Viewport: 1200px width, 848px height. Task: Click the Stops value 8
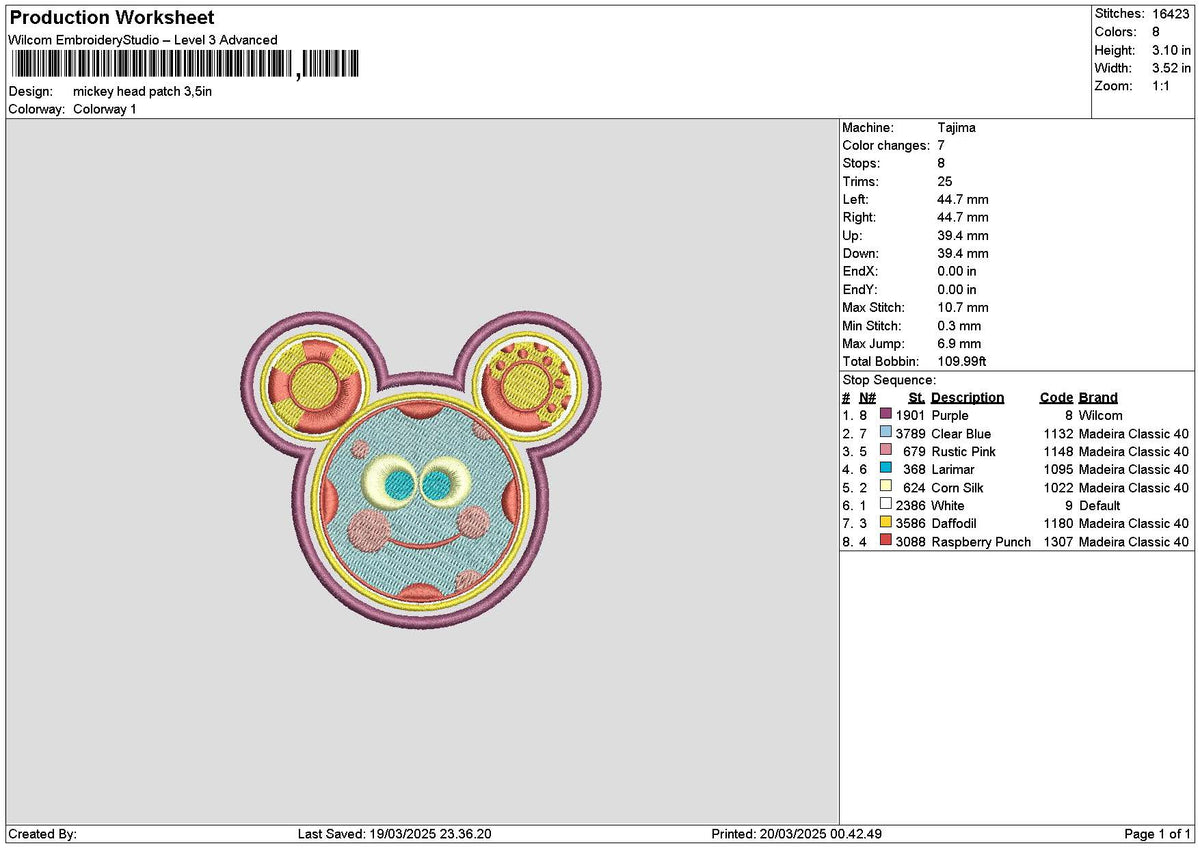pos(941,163)
